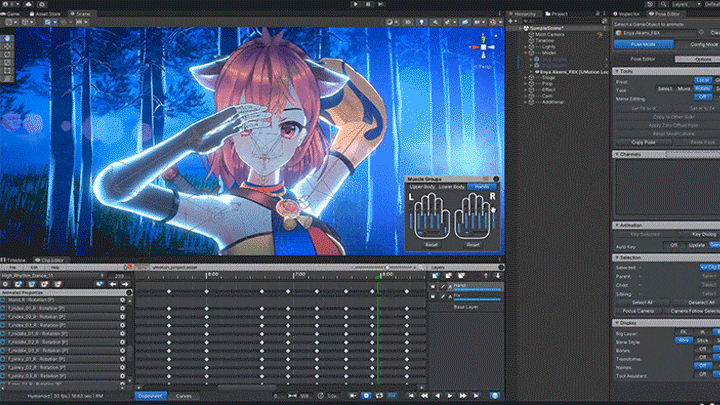
Task: Close the Muscle Groups panel
Action: coord(496,179)
